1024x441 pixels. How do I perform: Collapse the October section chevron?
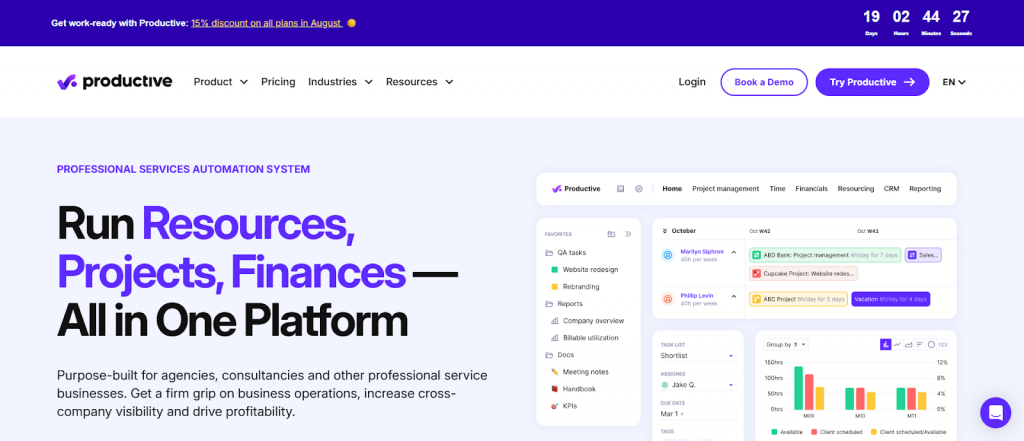tap(664, 231)
